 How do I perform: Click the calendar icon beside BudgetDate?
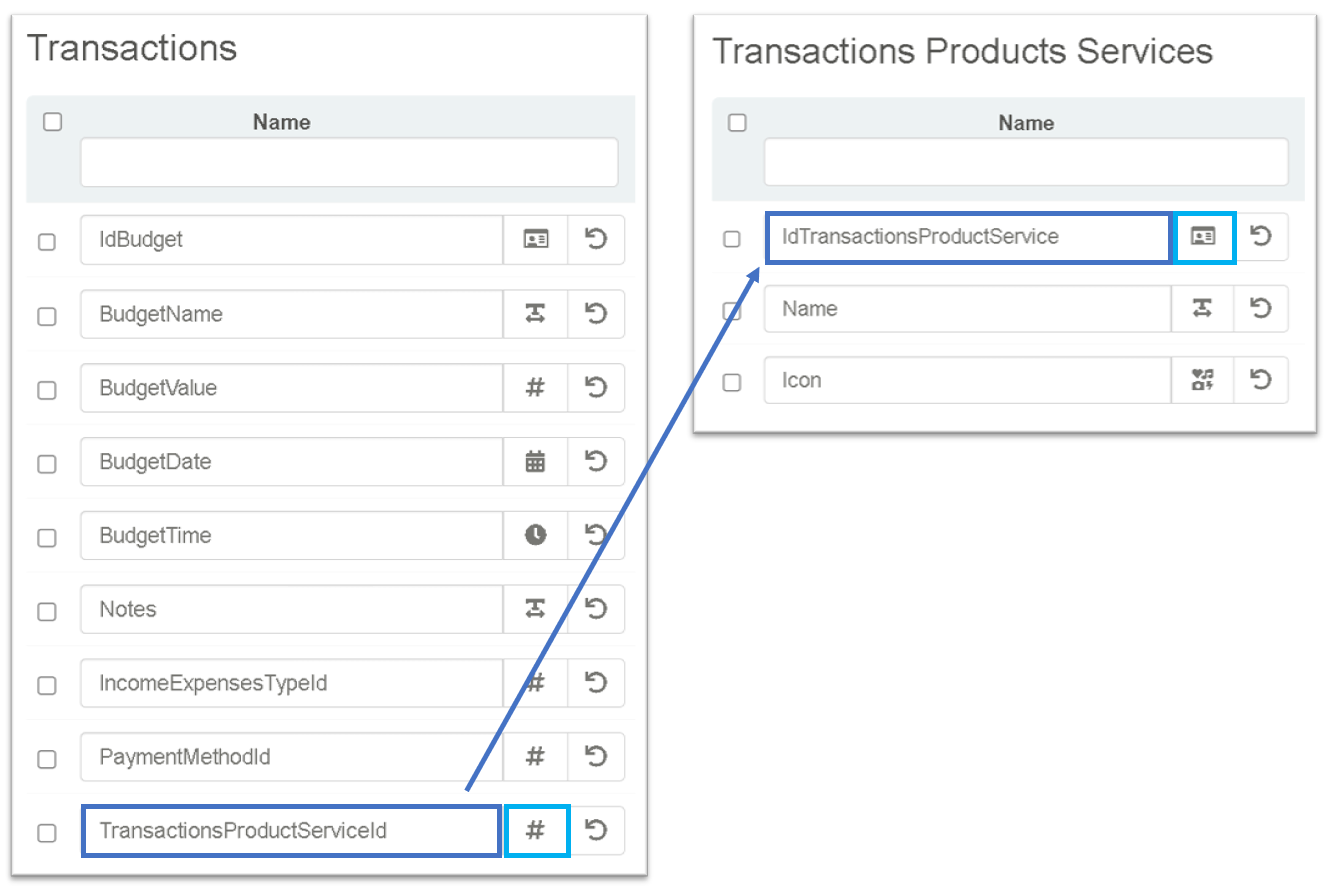click(x=535, y=462)
